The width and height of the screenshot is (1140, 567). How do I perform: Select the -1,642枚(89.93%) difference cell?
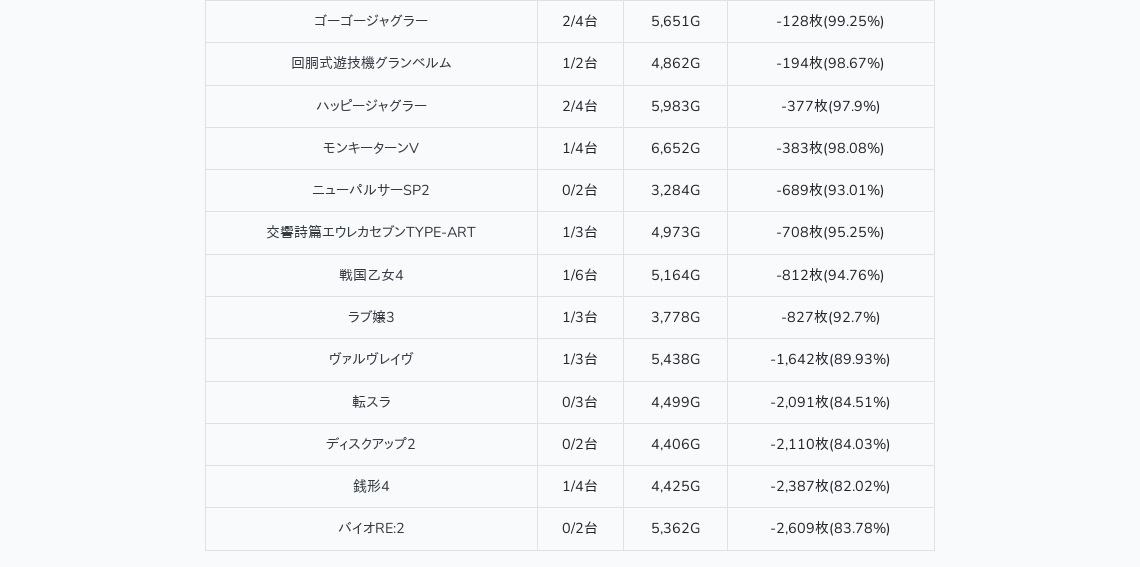tap(830, 359)
